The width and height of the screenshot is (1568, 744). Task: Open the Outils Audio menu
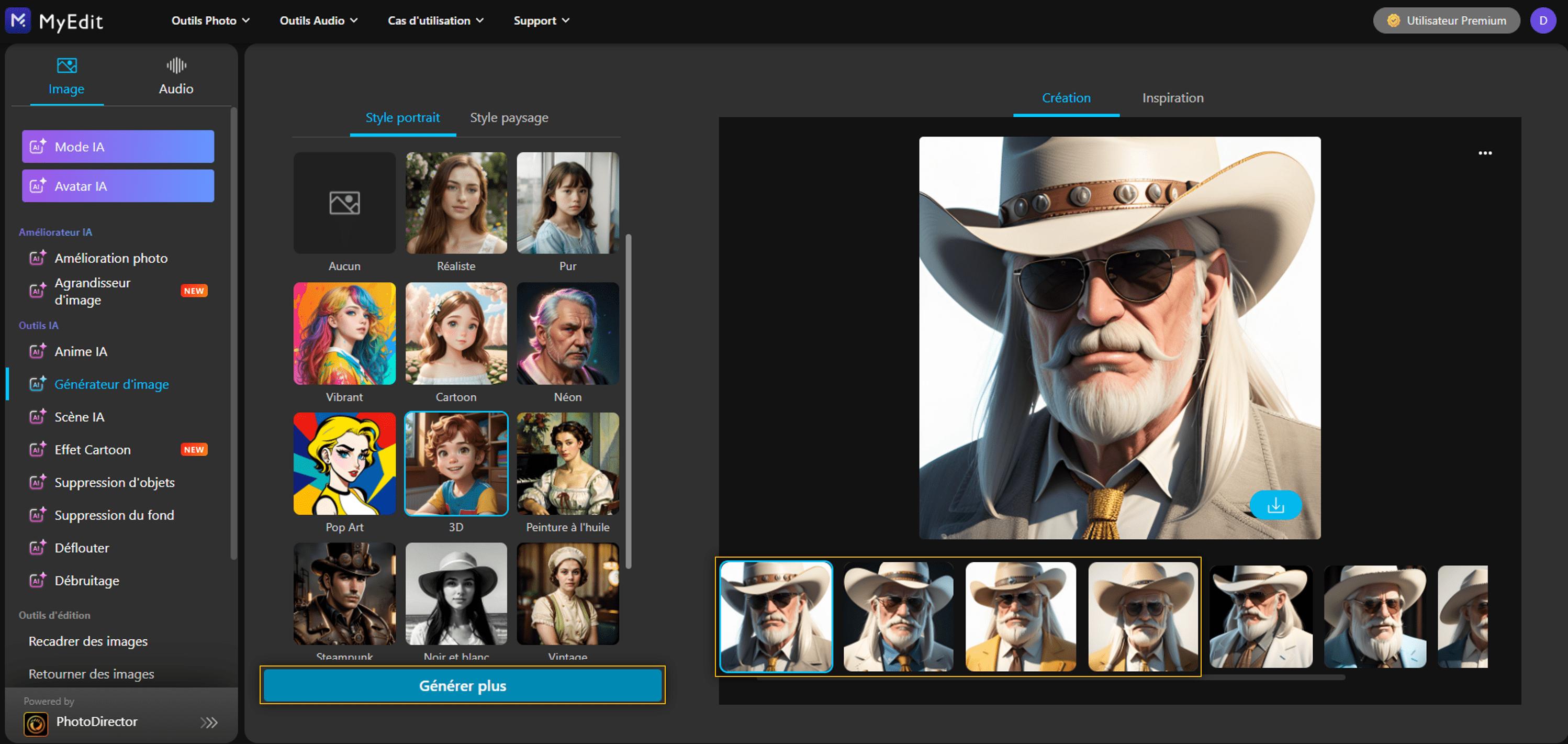318,21
